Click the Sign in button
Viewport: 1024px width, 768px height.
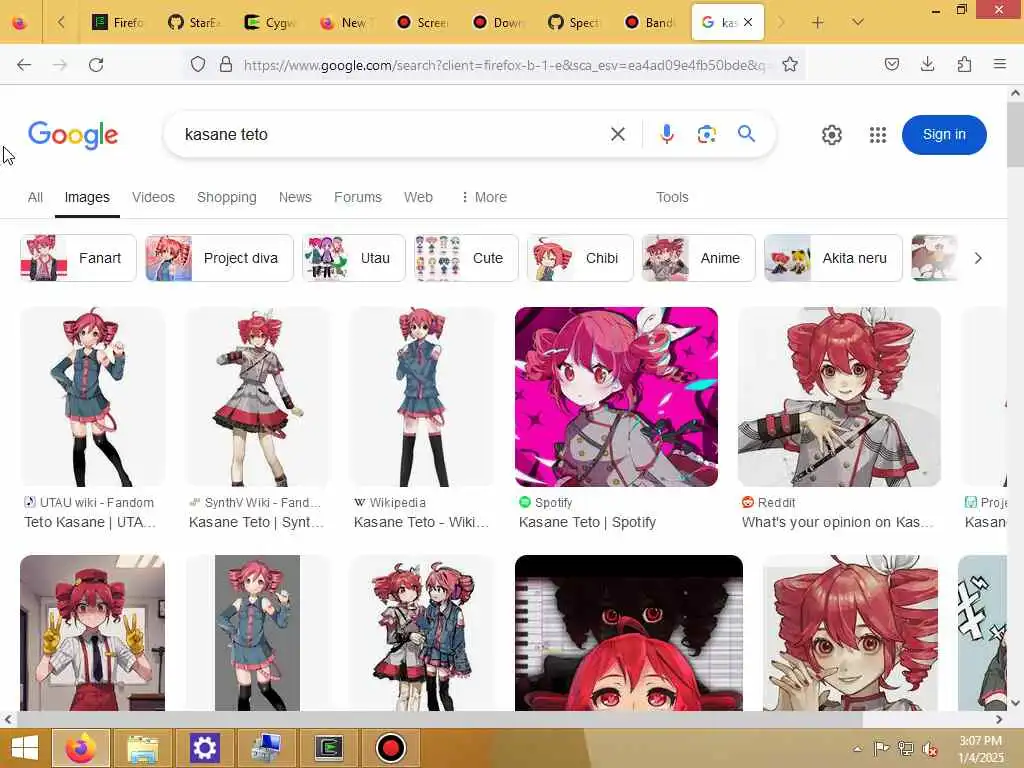[944, 135]
